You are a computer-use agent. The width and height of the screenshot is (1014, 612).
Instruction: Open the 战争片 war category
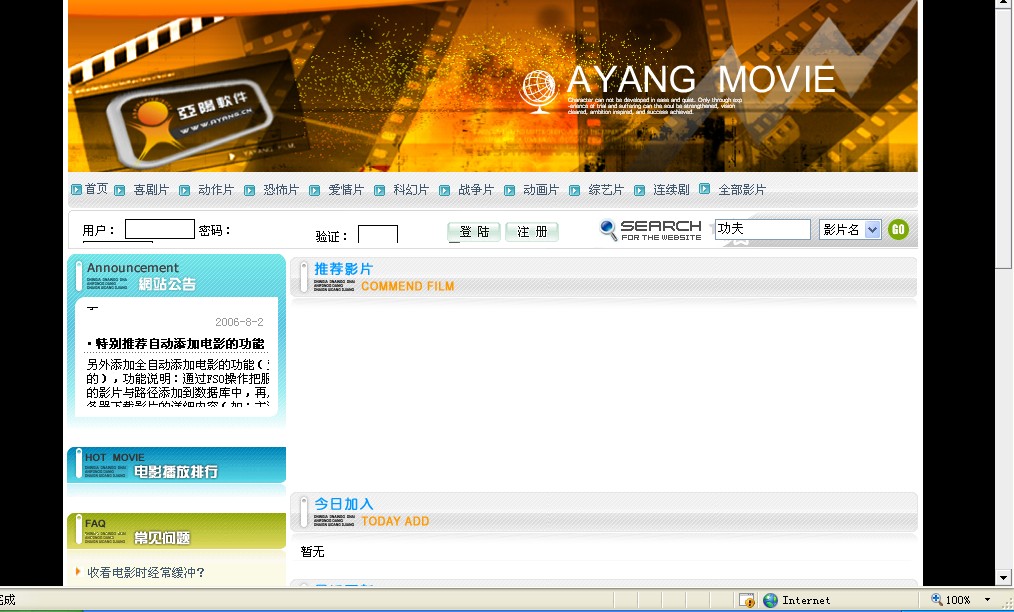pyautogui.click(x=476, y=190)
